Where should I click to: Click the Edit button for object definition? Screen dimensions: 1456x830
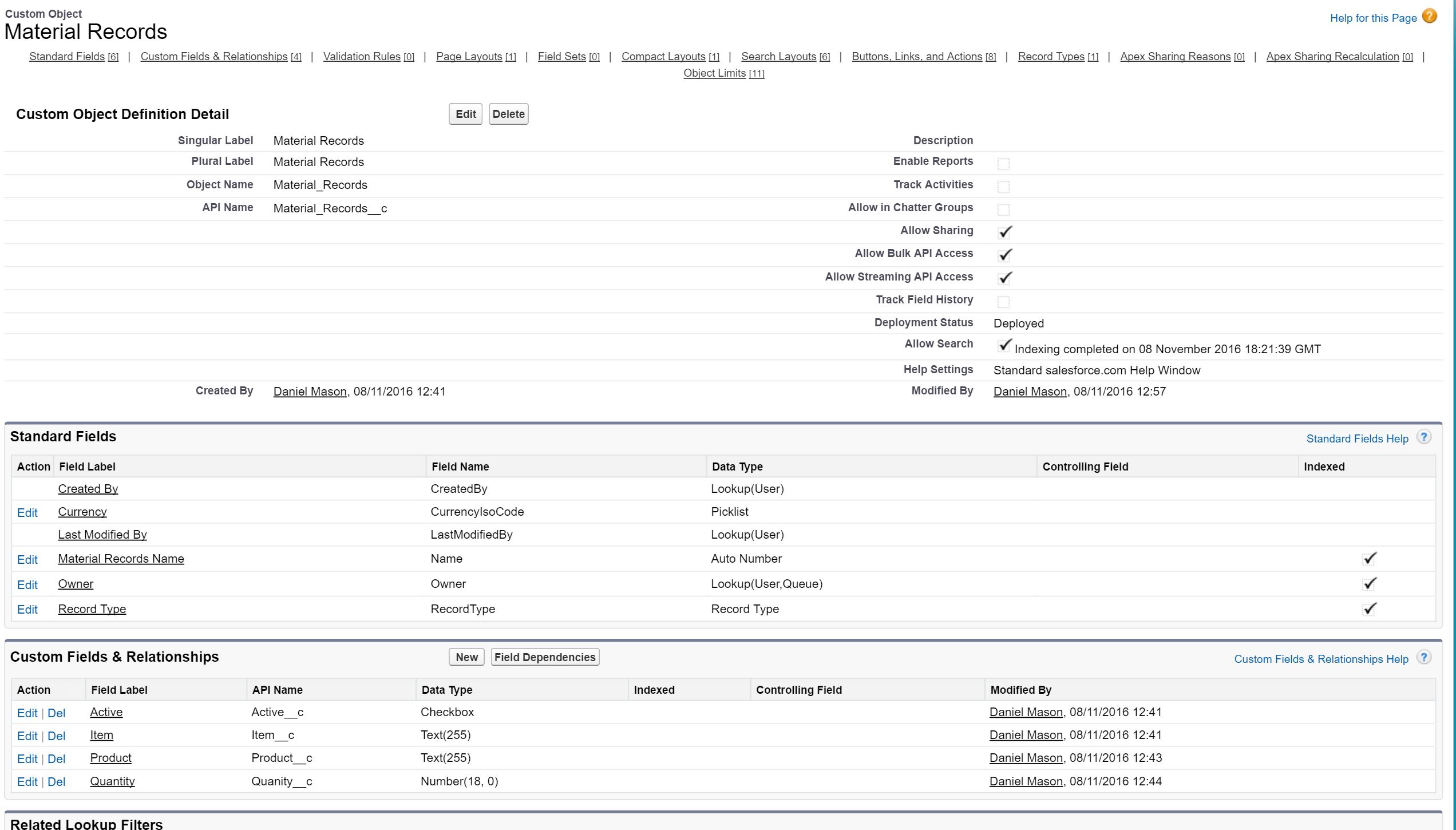465,114
